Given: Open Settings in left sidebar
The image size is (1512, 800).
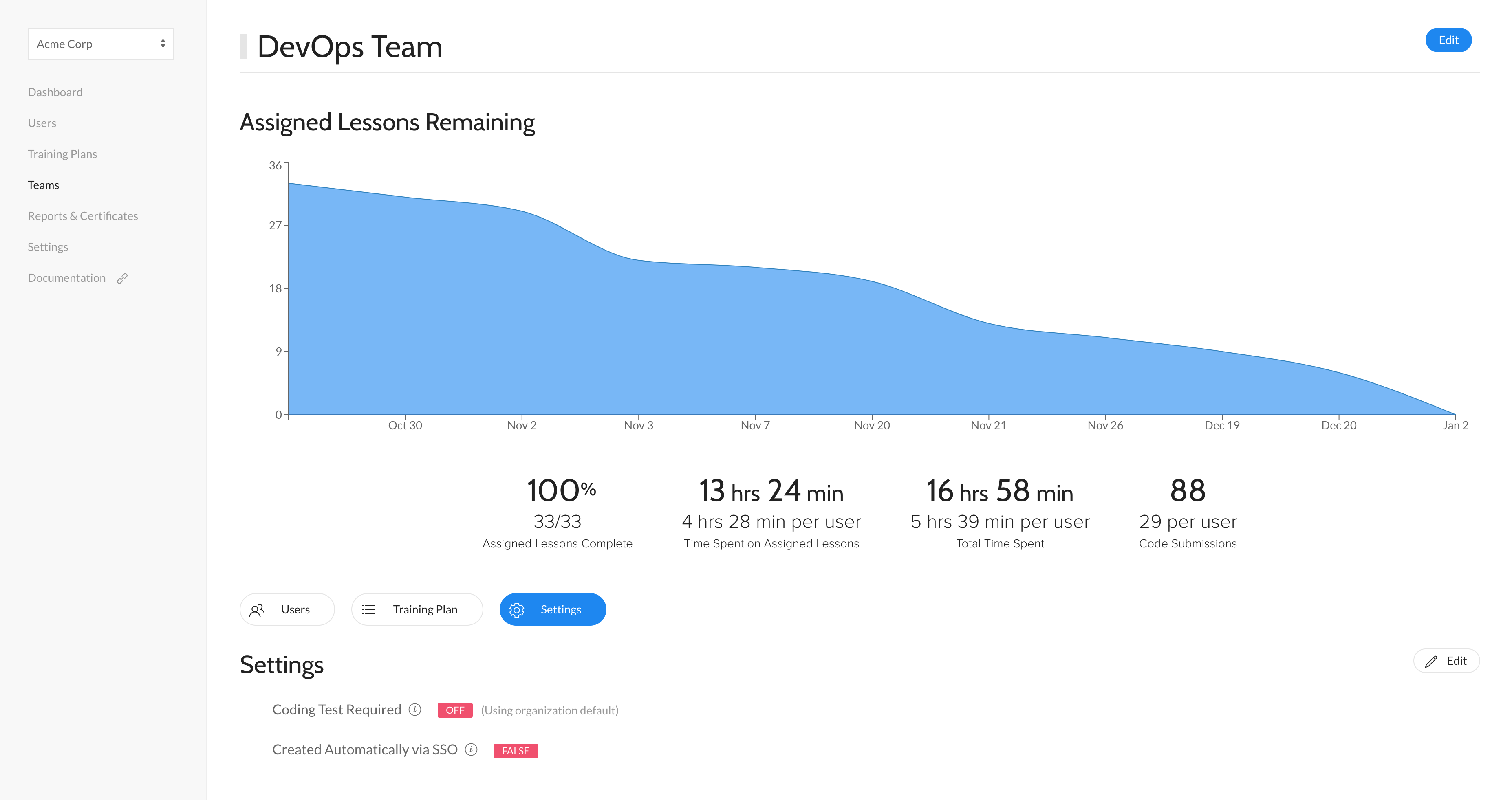Looking at the screenshot, I should 48,247.
